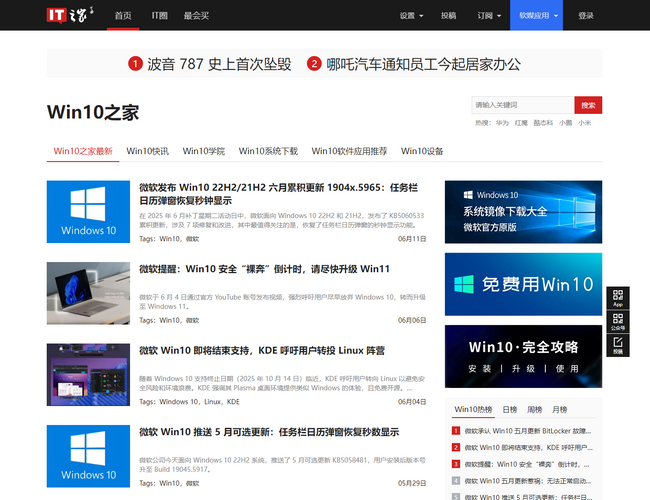Screen dimensions: 650x500
Task: Open article KDE 呼吁用户转投 Linux 阵营
Action: 262,351
